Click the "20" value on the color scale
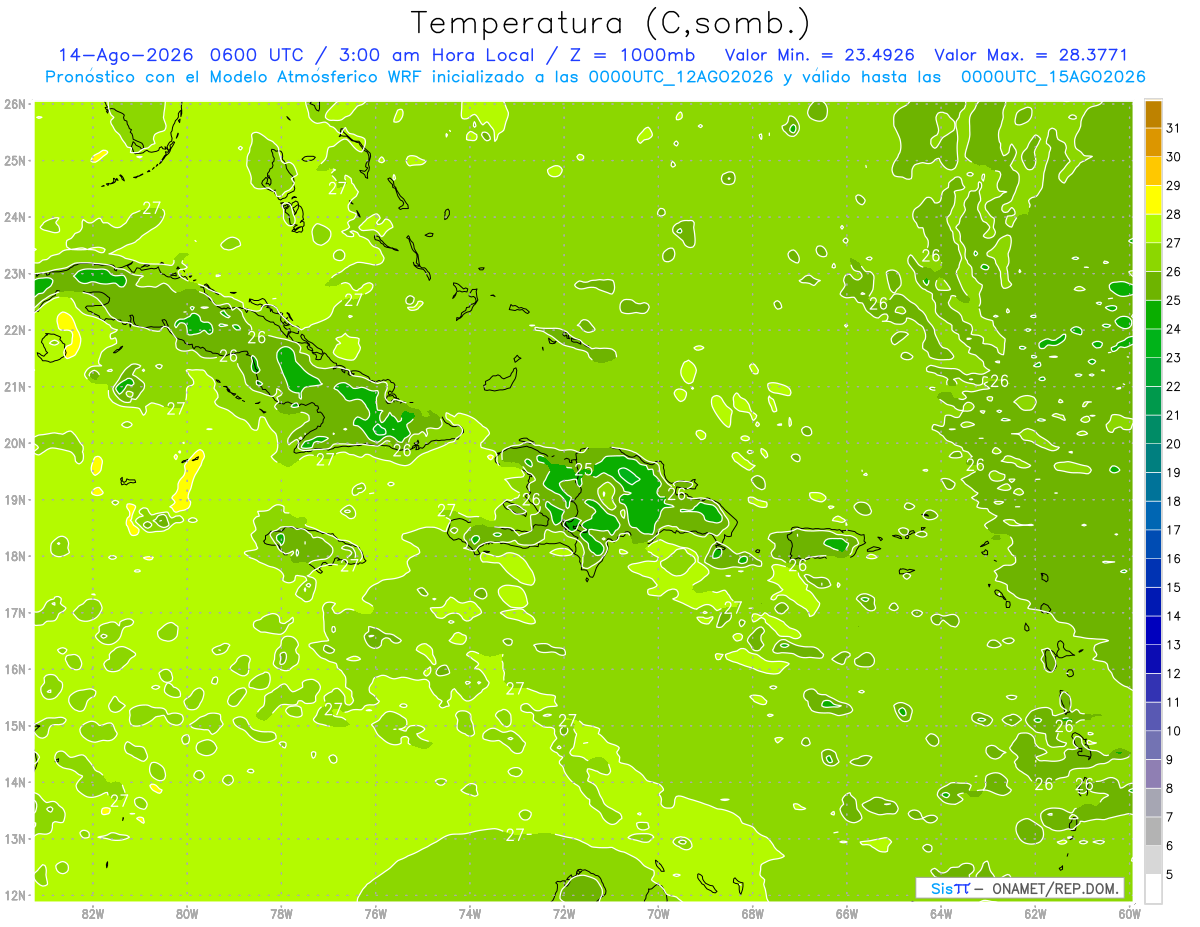Viewport: 1200px width, 927px height. pos(1173,444)
